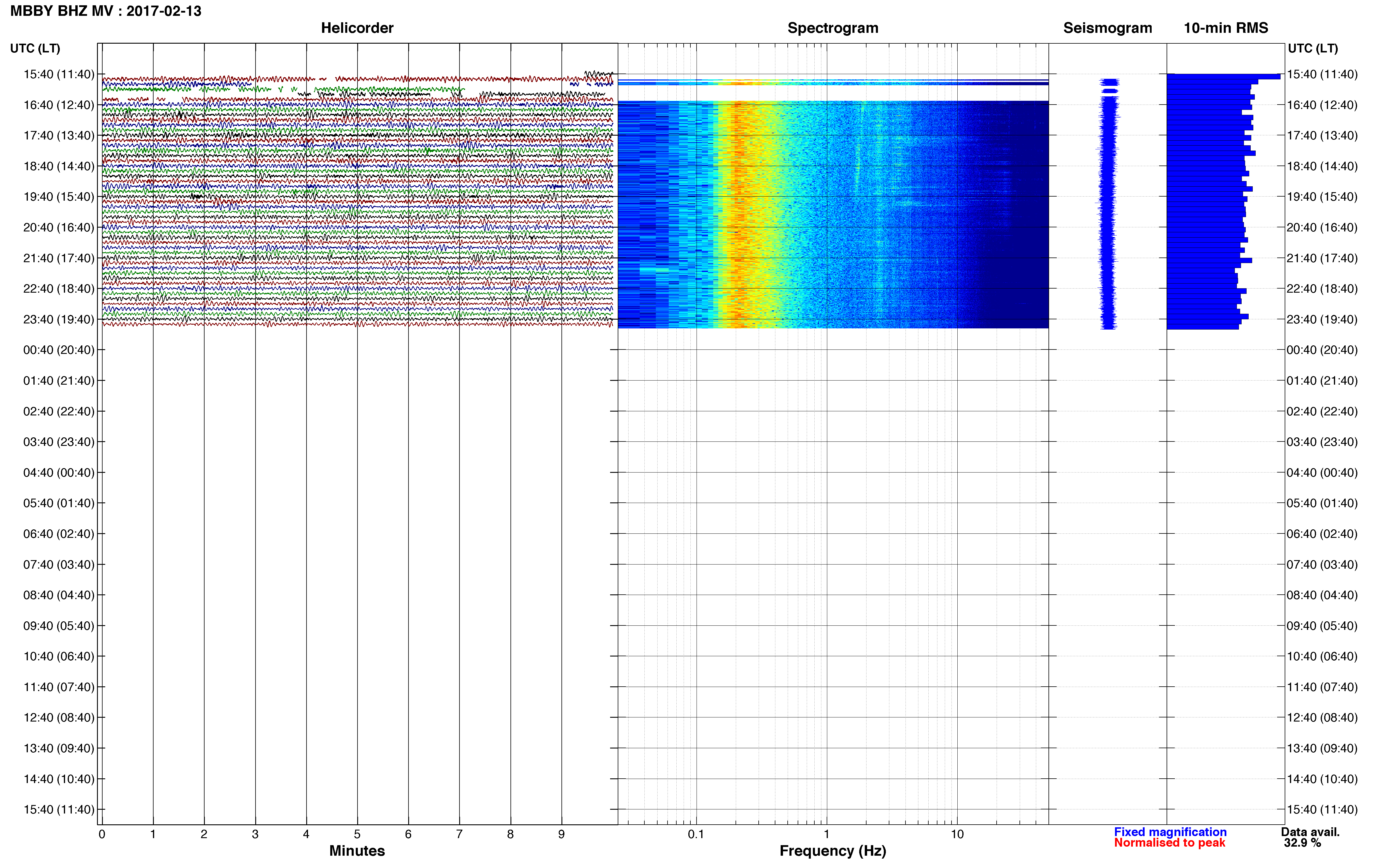Click the right '10:40 (06:40)' time label
The height and width of the screenshot is (868, 1389).
coord(1322,657)
